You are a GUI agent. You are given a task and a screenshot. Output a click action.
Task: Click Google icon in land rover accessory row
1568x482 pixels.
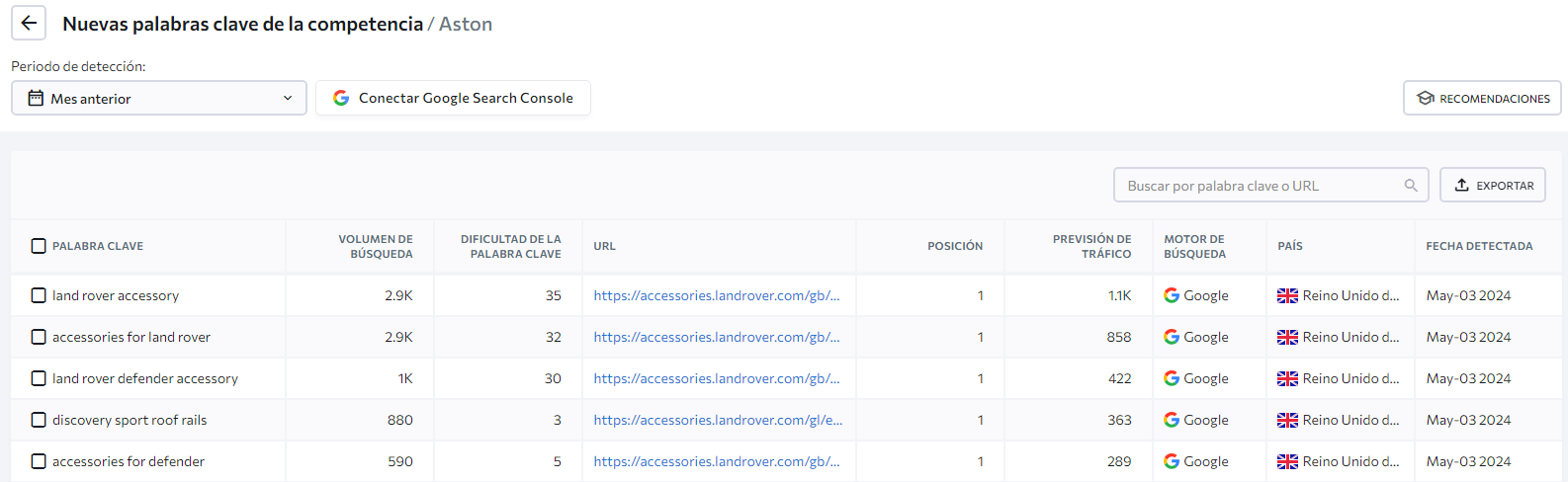[x=1172, y=295]
